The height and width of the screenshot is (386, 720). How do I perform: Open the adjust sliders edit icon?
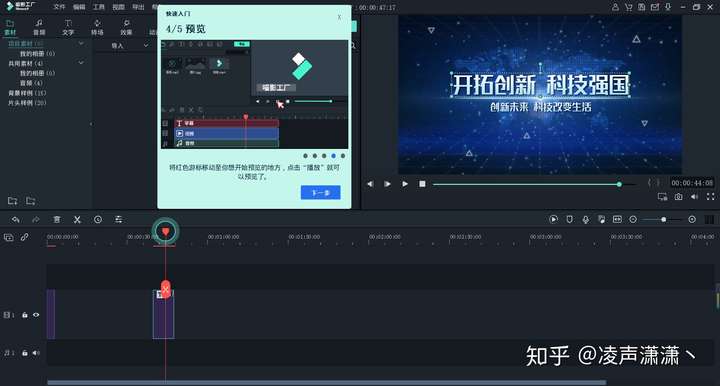118,219
